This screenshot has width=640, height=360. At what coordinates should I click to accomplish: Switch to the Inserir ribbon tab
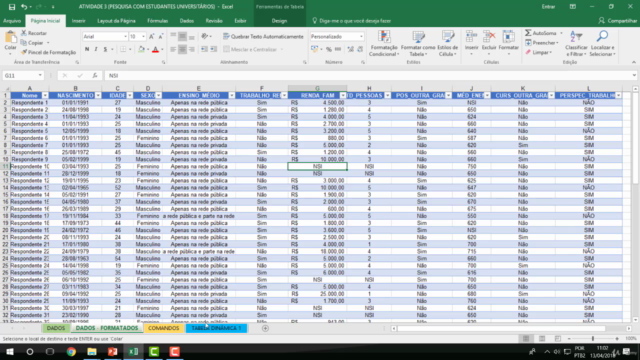click(x=78, y=21)
